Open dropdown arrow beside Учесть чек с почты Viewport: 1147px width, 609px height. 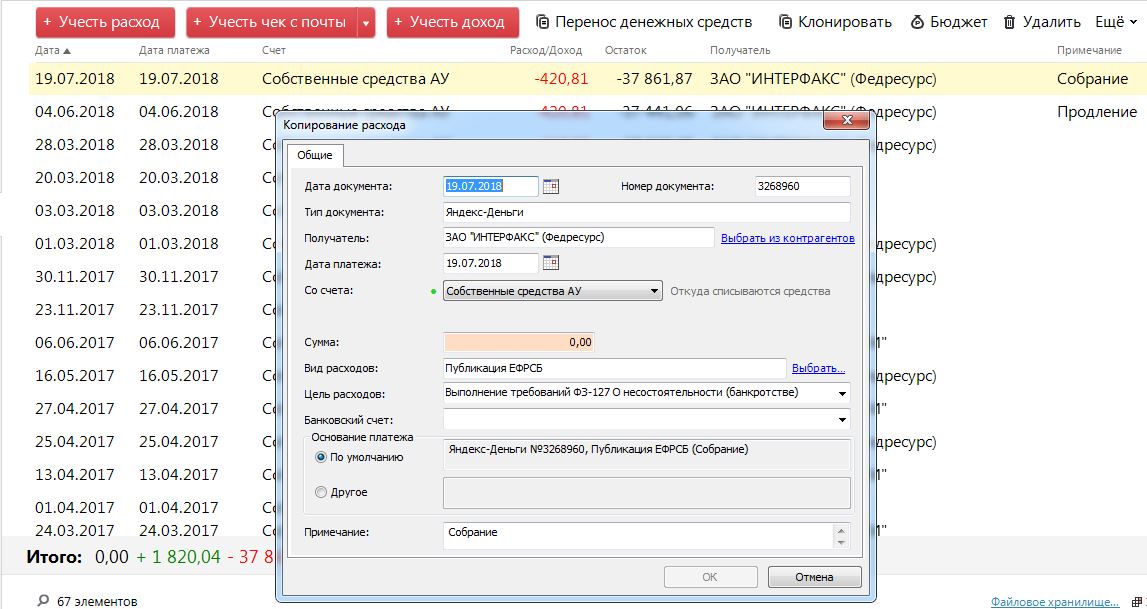tap(365, 22)
